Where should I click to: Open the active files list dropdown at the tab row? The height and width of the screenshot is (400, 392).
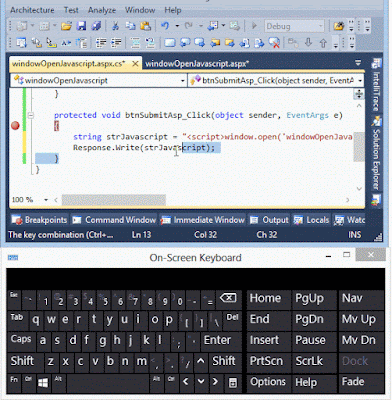(x=358, y=63)
